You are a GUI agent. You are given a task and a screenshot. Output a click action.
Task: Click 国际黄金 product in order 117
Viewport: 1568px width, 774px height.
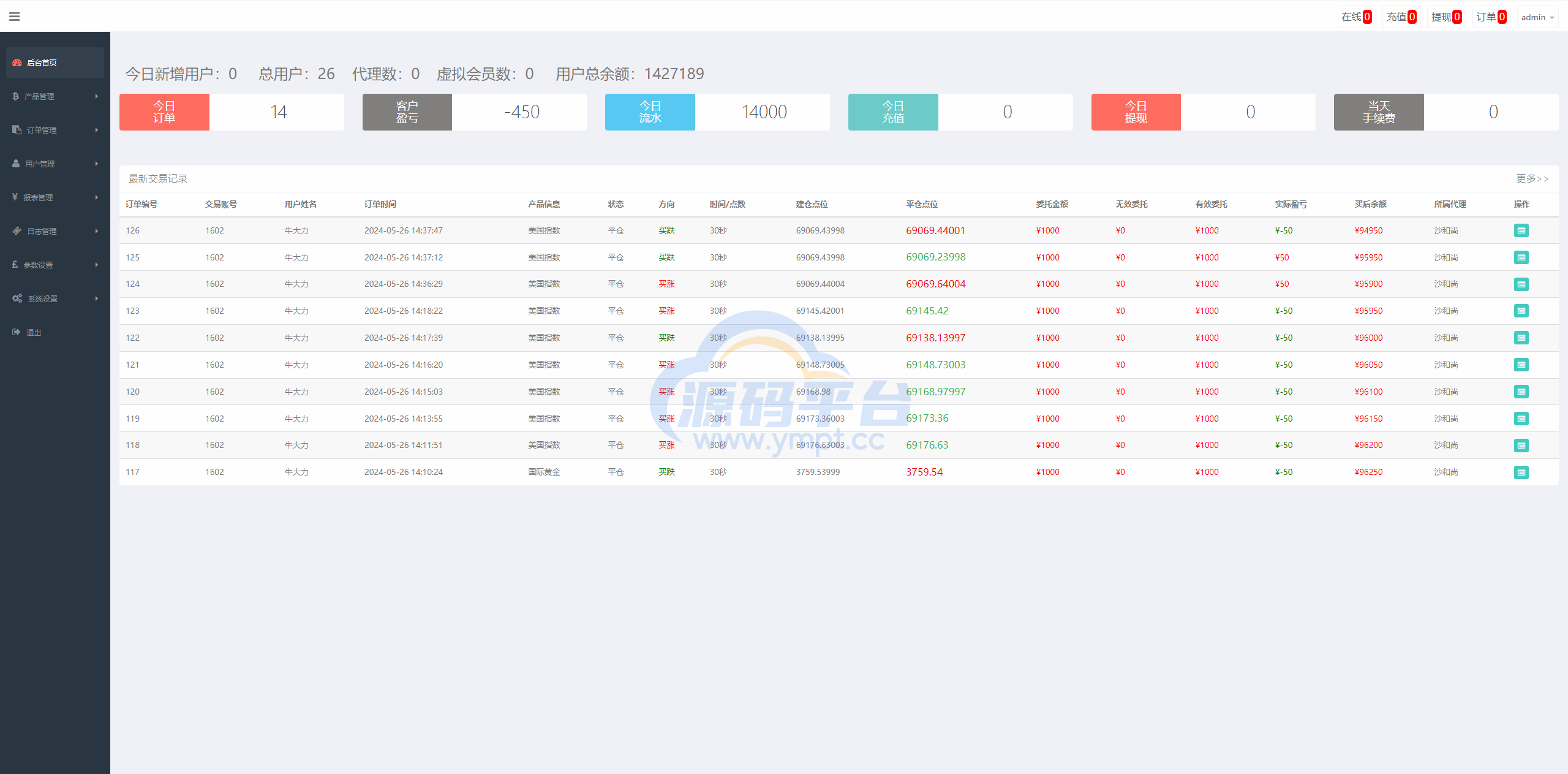[544, 472]
